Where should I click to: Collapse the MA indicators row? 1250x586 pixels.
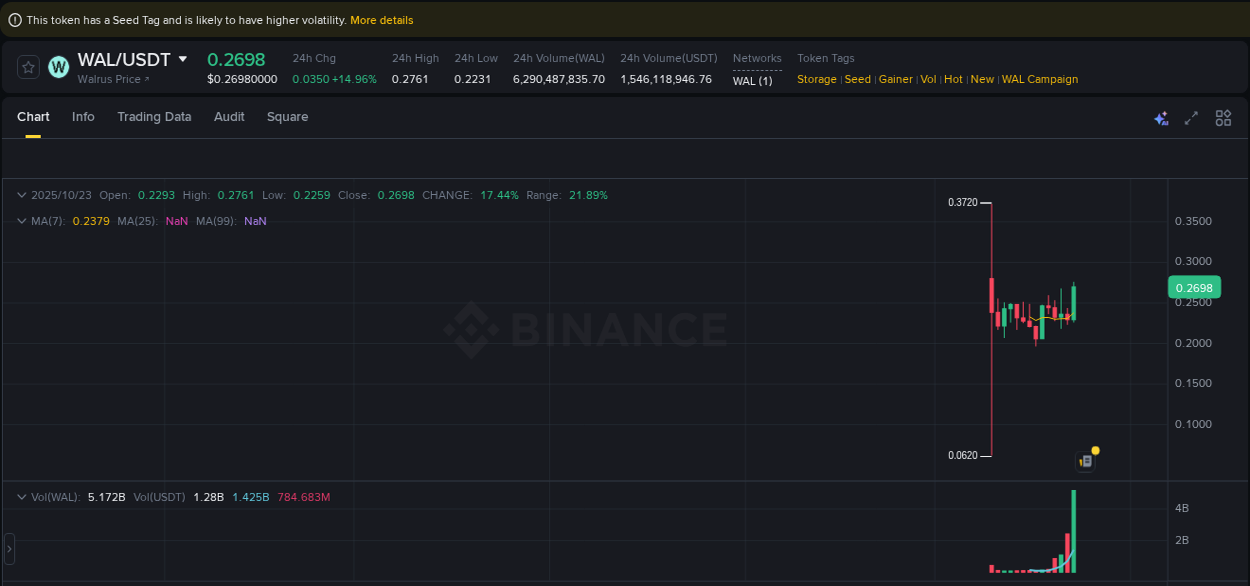[x=21, y=220]
